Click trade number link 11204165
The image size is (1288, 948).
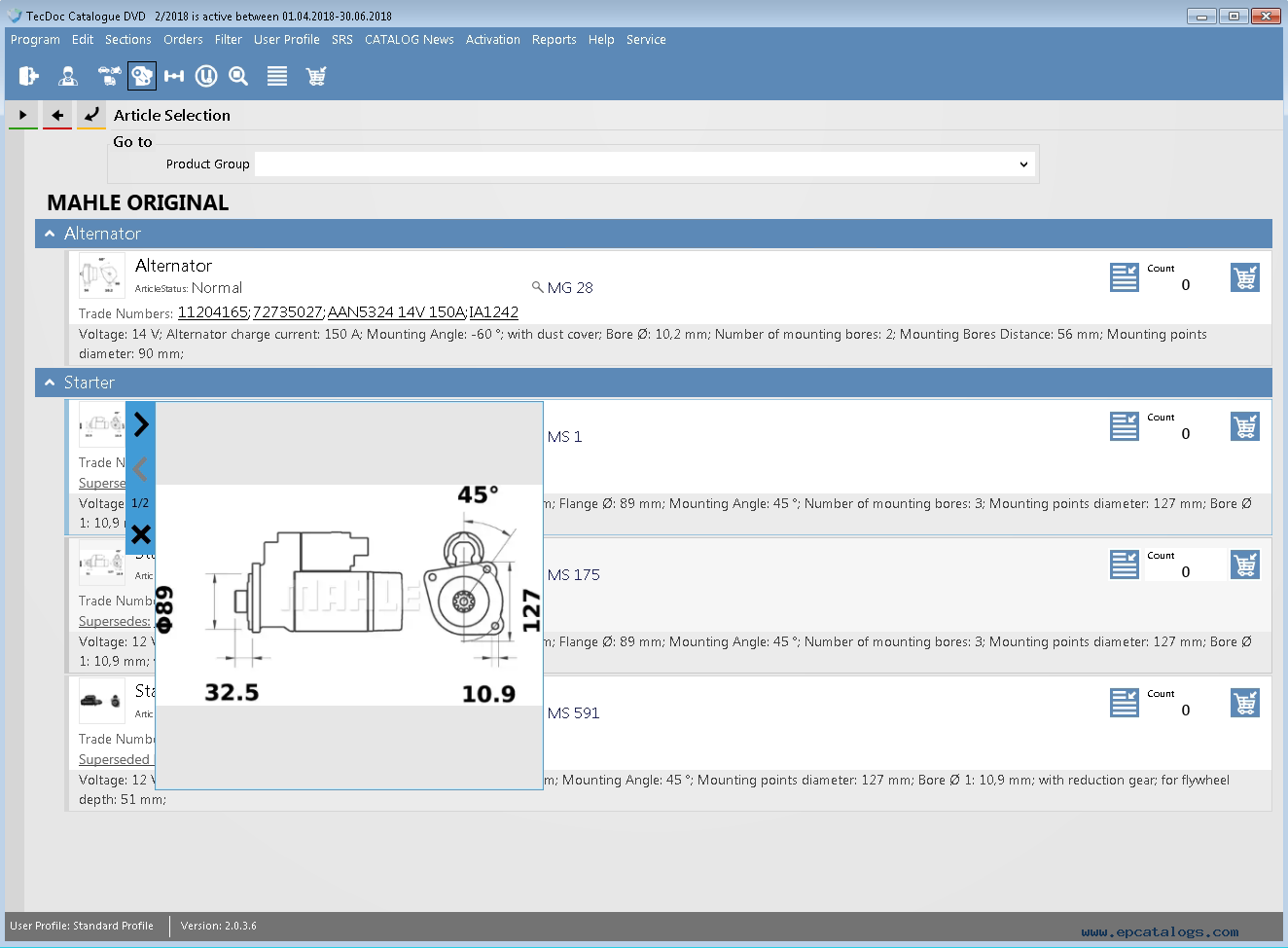(x=213, y=312)
